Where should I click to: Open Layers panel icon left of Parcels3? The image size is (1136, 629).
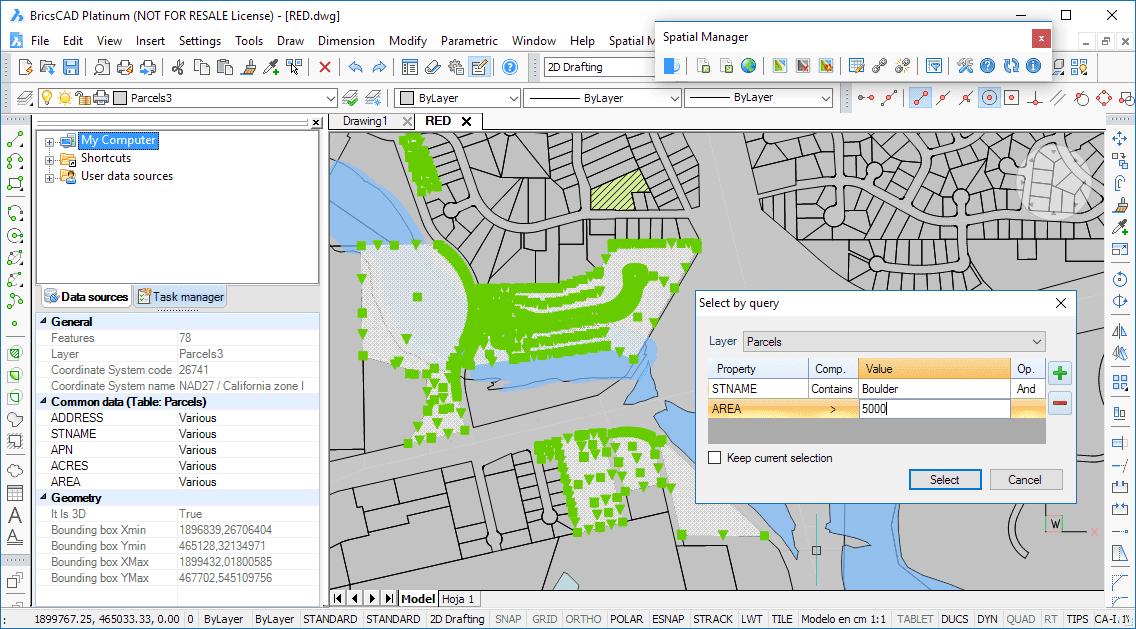pos(25,97)
